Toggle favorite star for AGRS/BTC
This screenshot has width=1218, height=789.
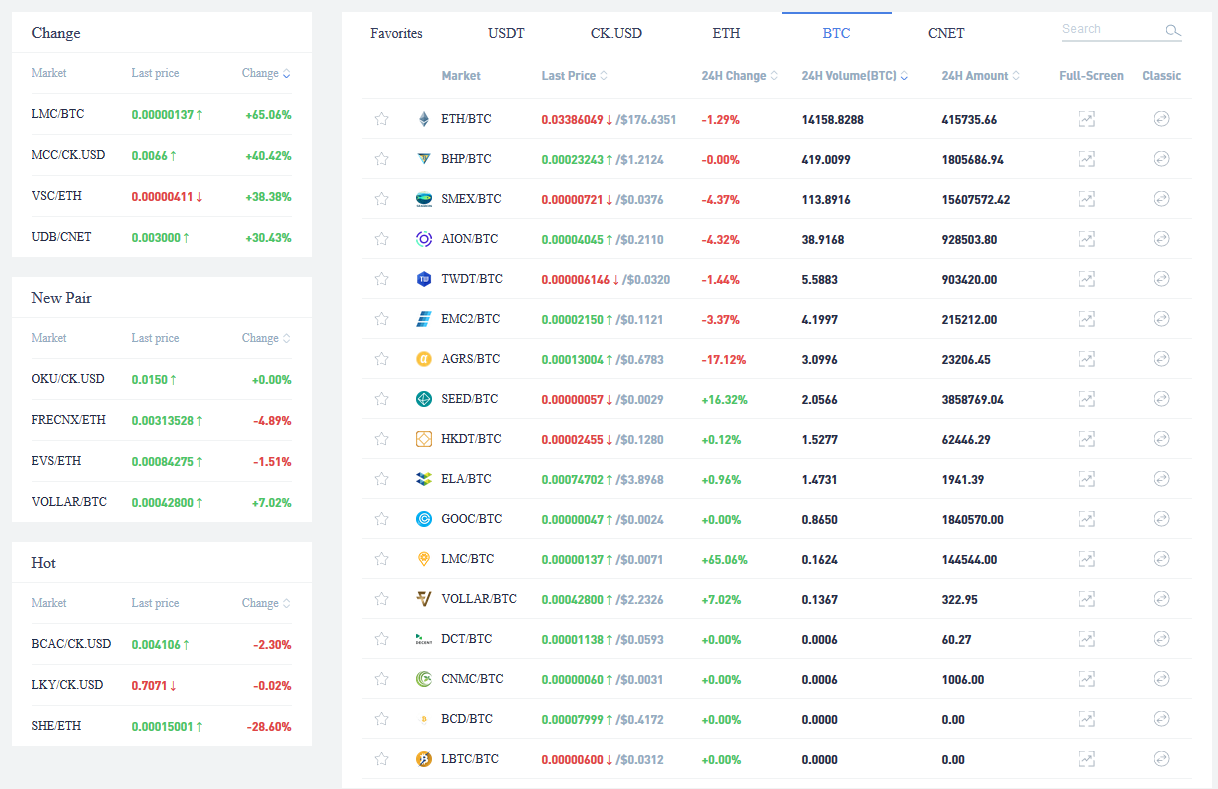tap(381, 359)
